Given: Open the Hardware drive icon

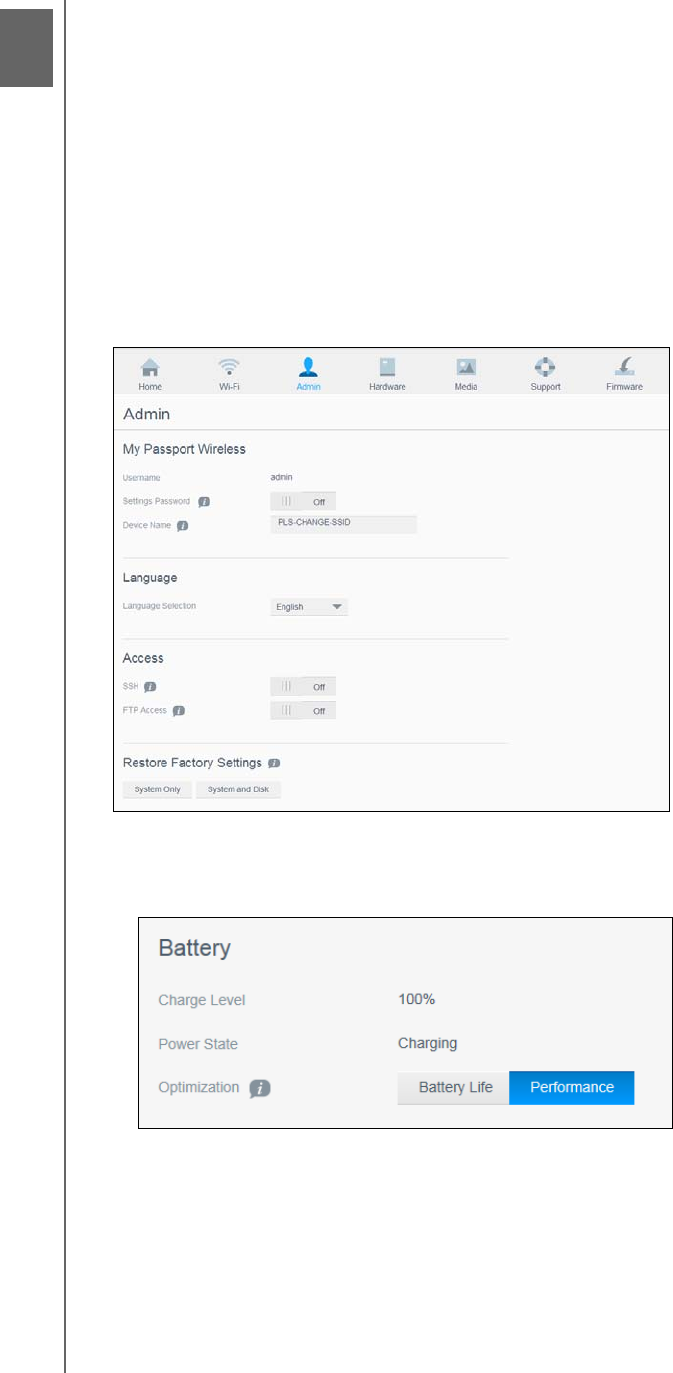Looking at the screenshot, I should coord(387,367).
